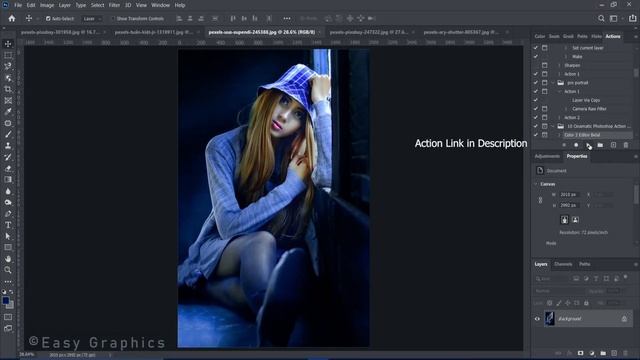Select the Lasso tool
The height and width of the screenshot is (360, 640).
8,66
